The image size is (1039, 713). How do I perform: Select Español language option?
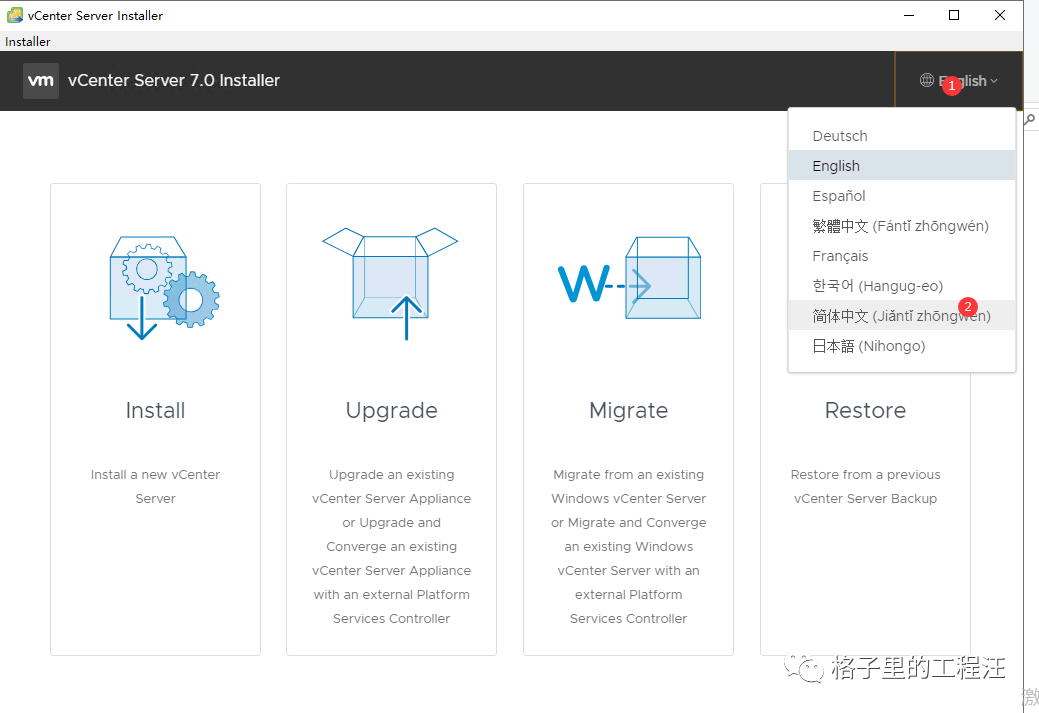pos(902,195)
